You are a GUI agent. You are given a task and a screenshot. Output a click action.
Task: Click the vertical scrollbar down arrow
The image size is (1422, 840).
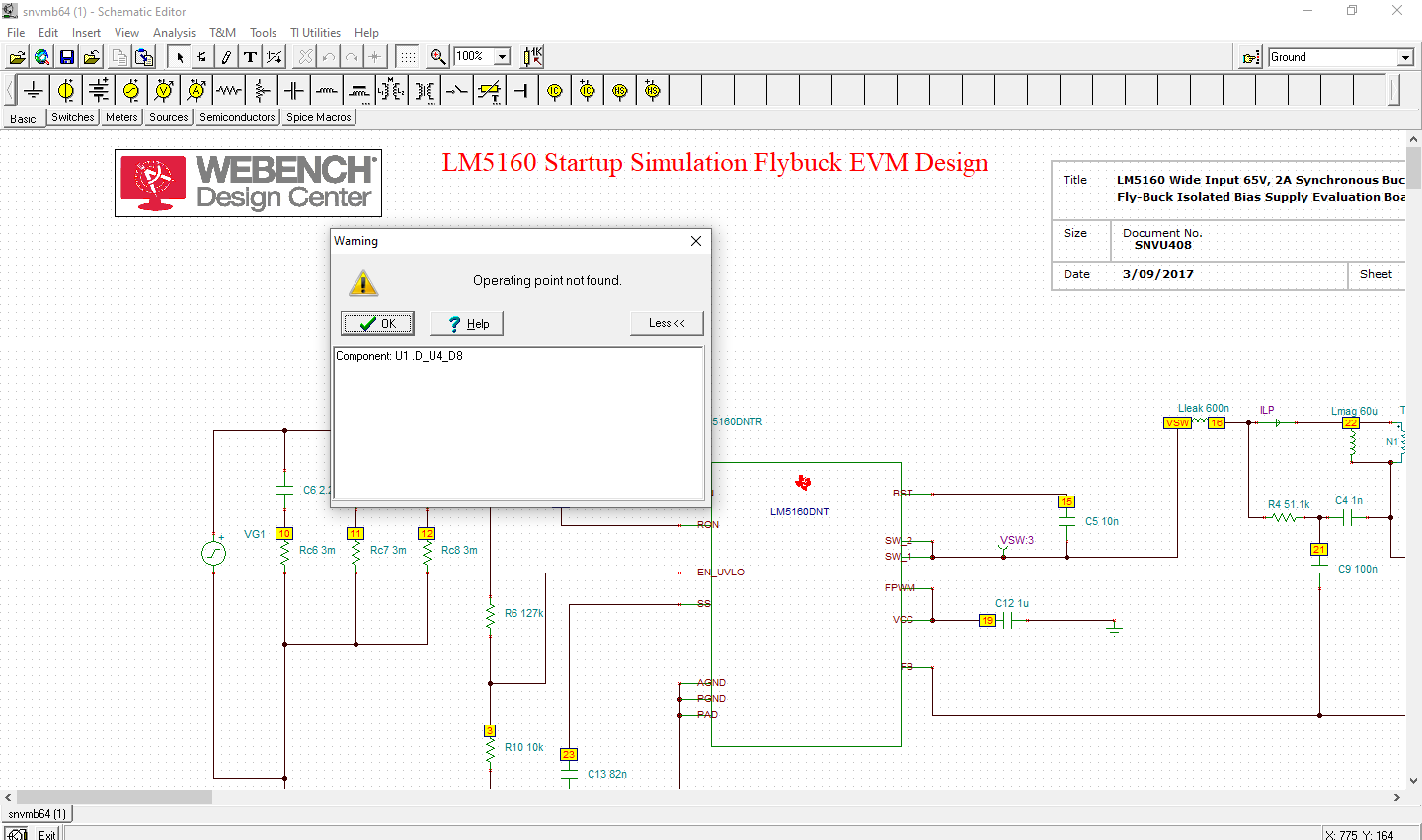pyautogui.click(x=1413, y=780)
